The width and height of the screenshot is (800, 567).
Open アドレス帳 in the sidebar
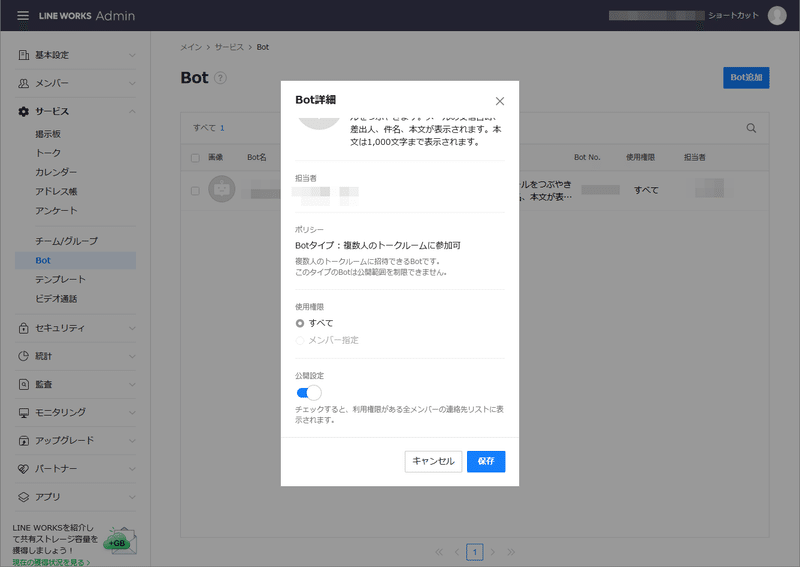point(56,191)
